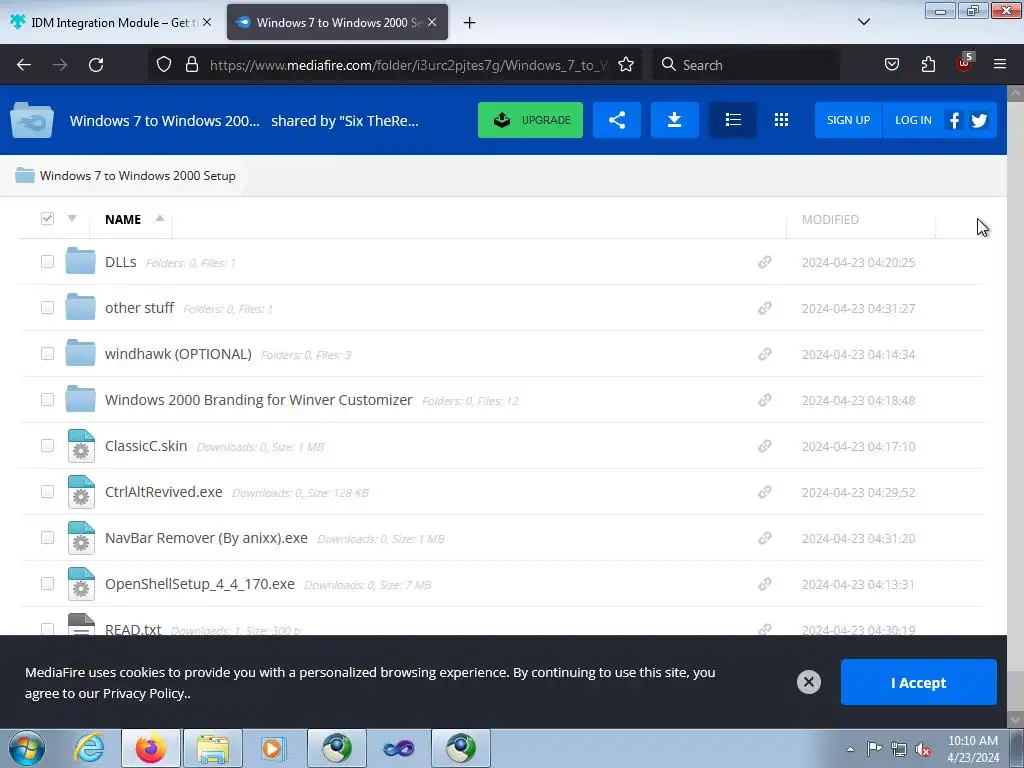Click Windows 7 to Windows 2000 Setup breadcrumb

click(138, 176)
